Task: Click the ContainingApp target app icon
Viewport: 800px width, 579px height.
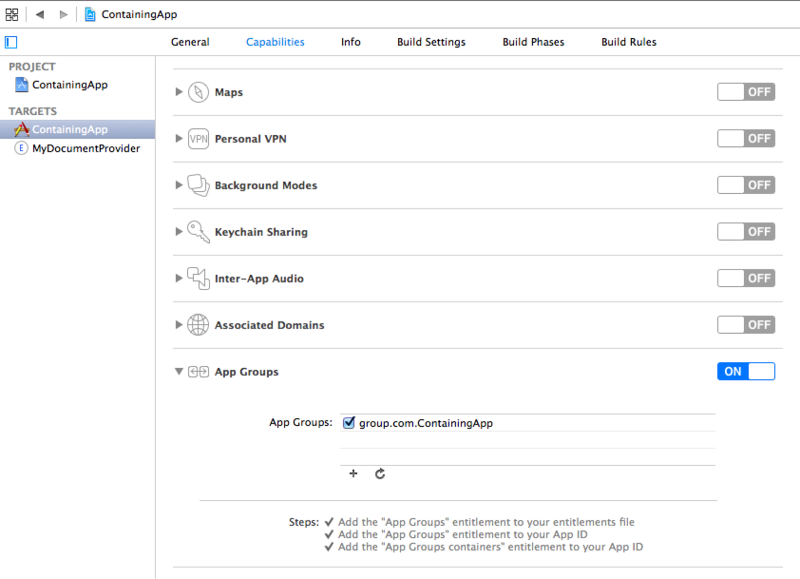Action: pos(21,129)
